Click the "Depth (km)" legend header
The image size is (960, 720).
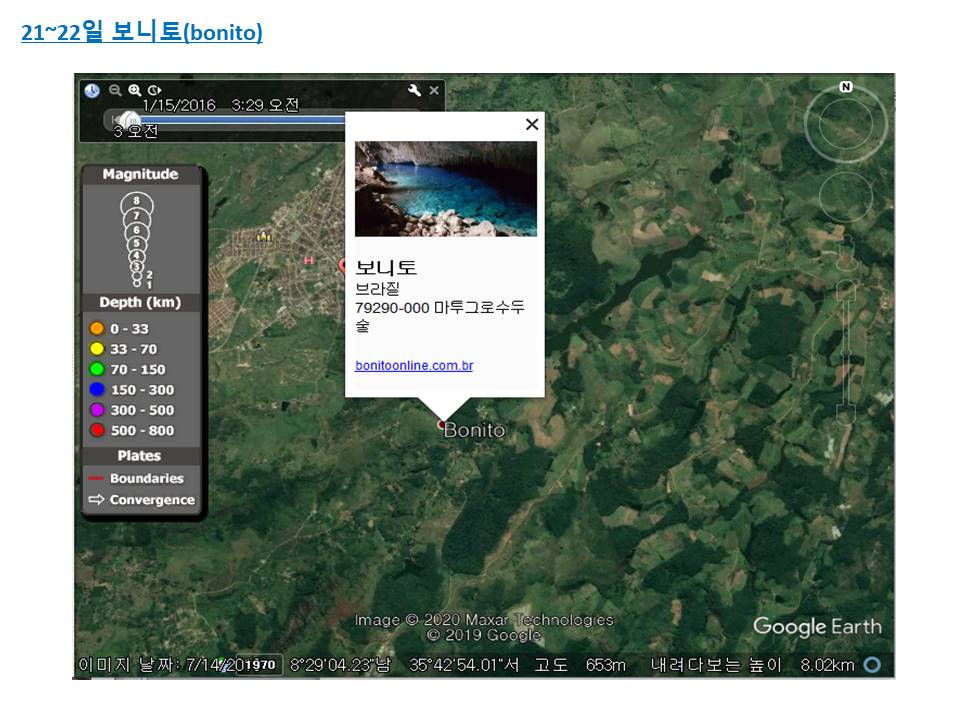(140, 302)
